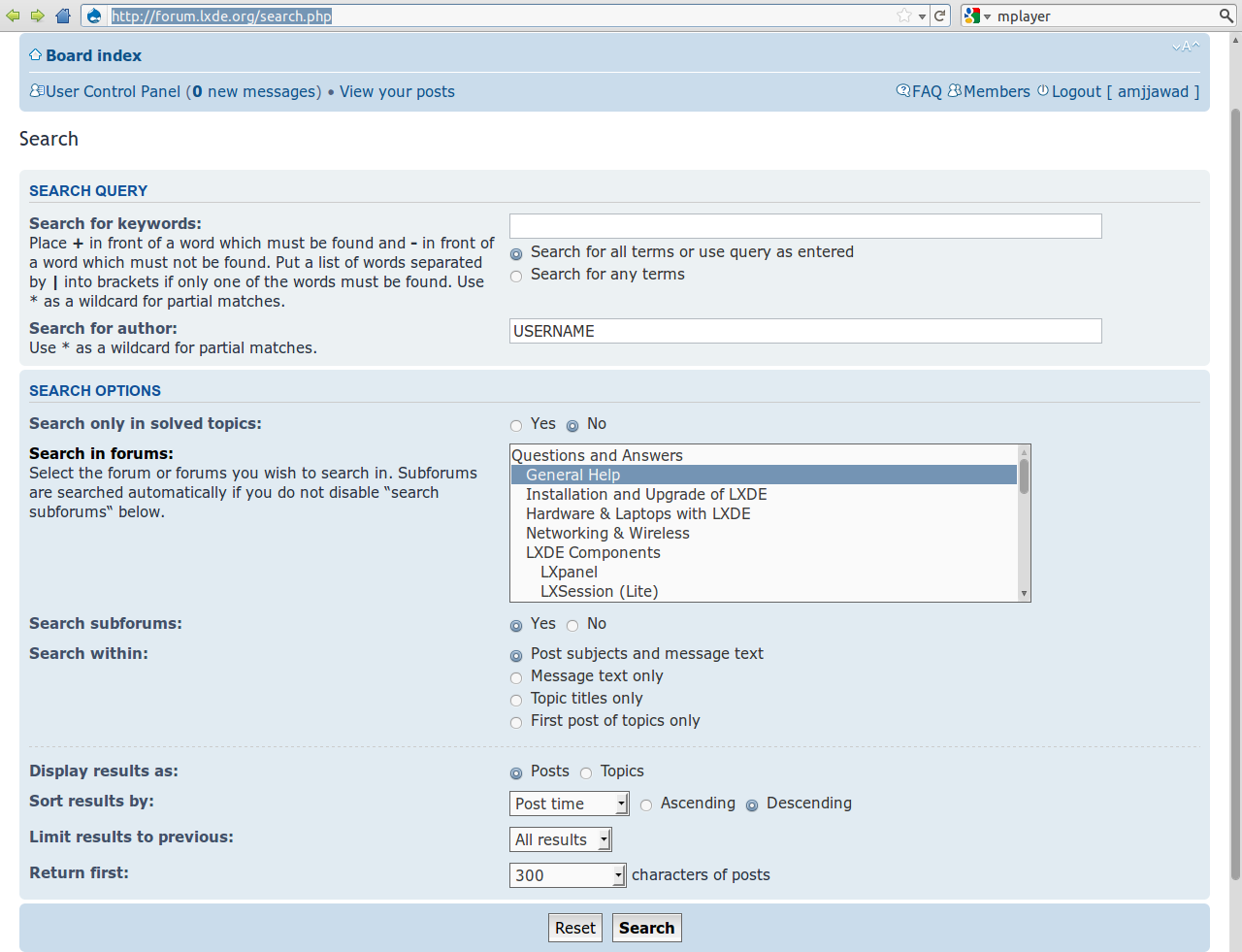Open the Members link
Image resolution: width=1242 pixels, height=952 pixels.
[x=997, y=91]
